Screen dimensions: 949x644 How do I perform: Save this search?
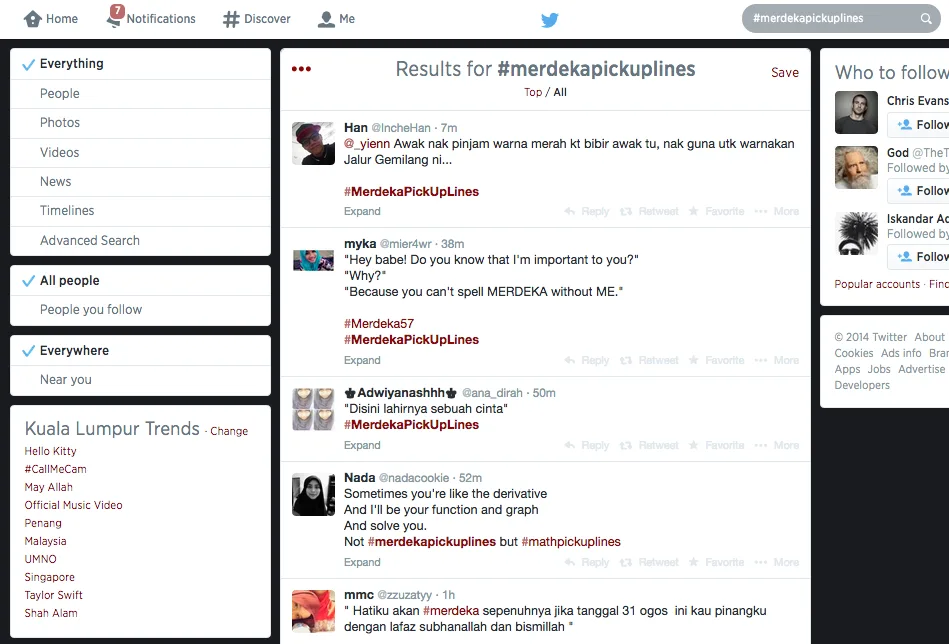pyautogui.click(x=784, y=73)
